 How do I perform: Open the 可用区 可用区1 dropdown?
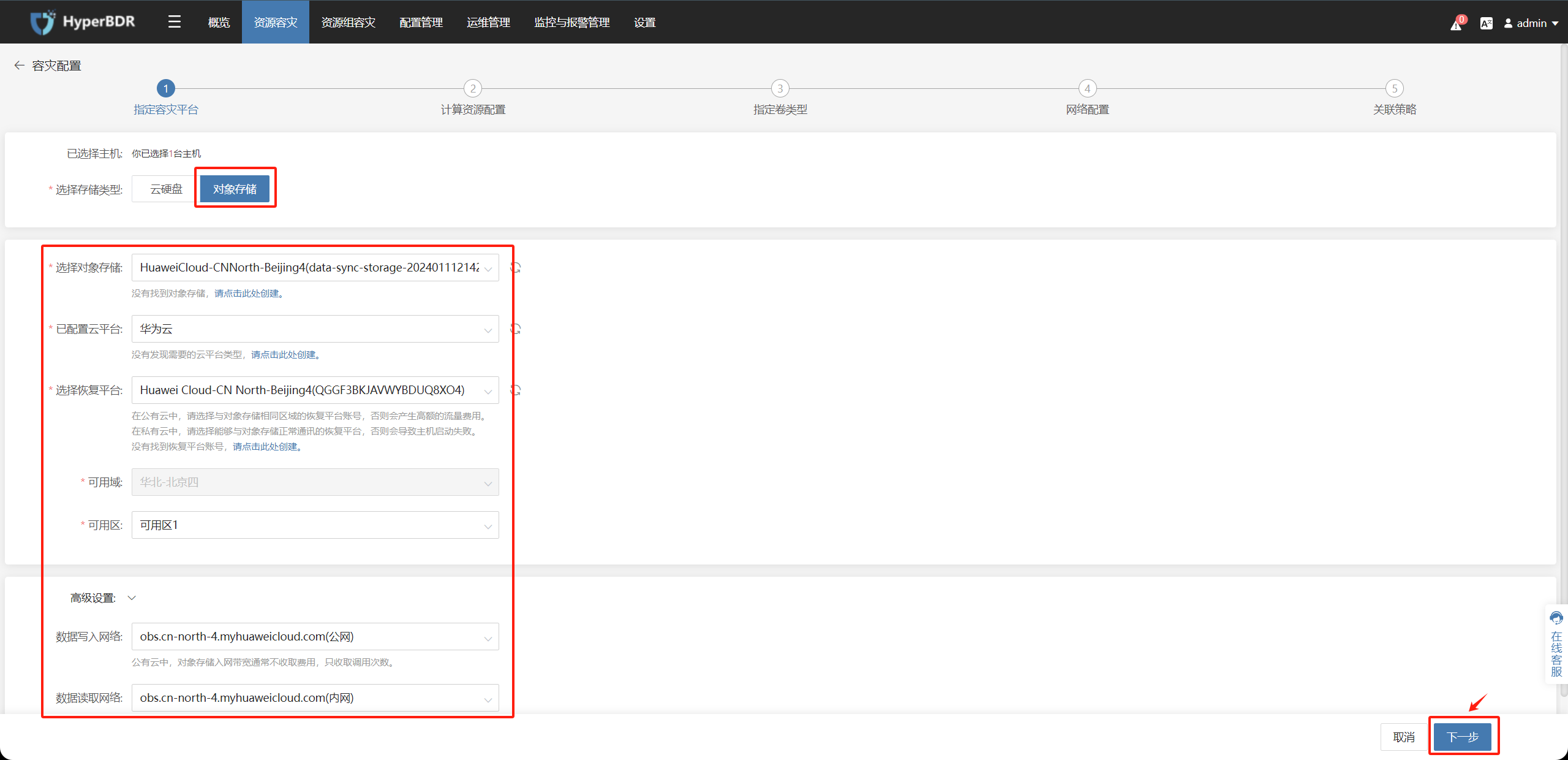pos(315,525)
